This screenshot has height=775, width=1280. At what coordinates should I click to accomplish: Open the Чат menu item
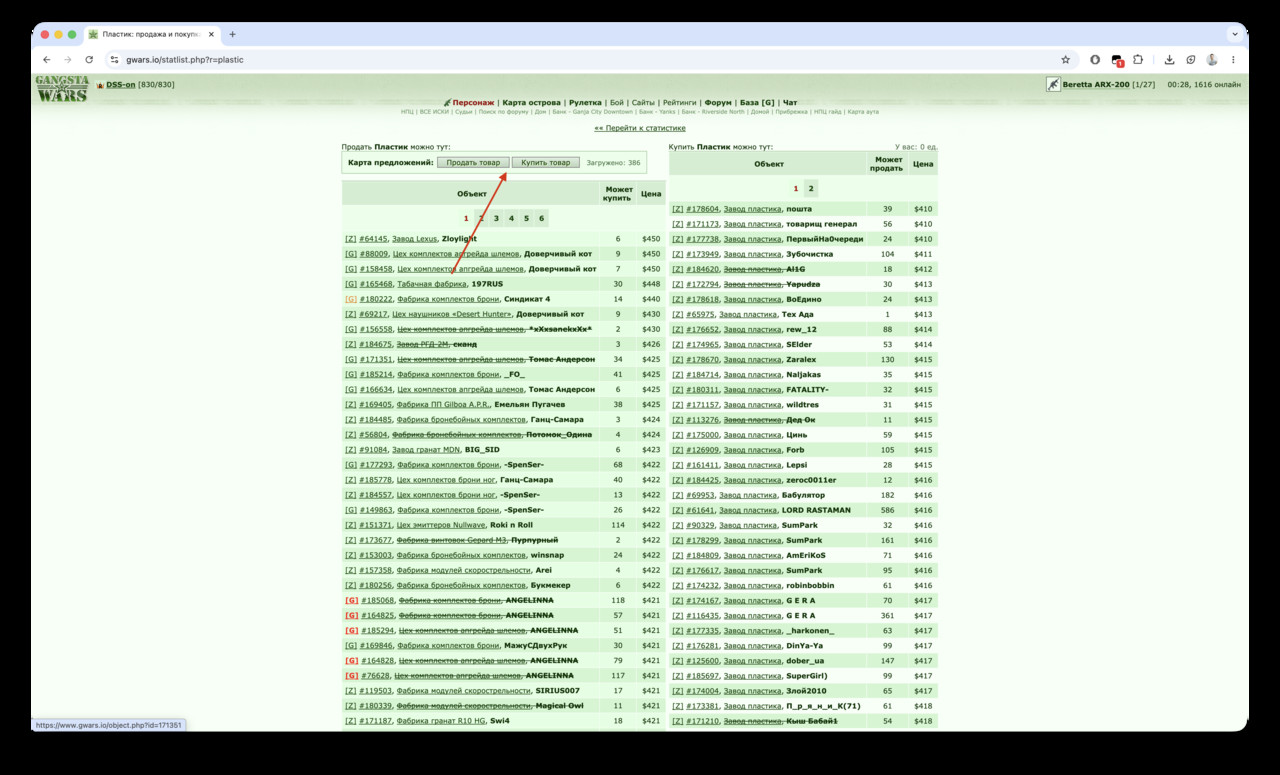790,102
